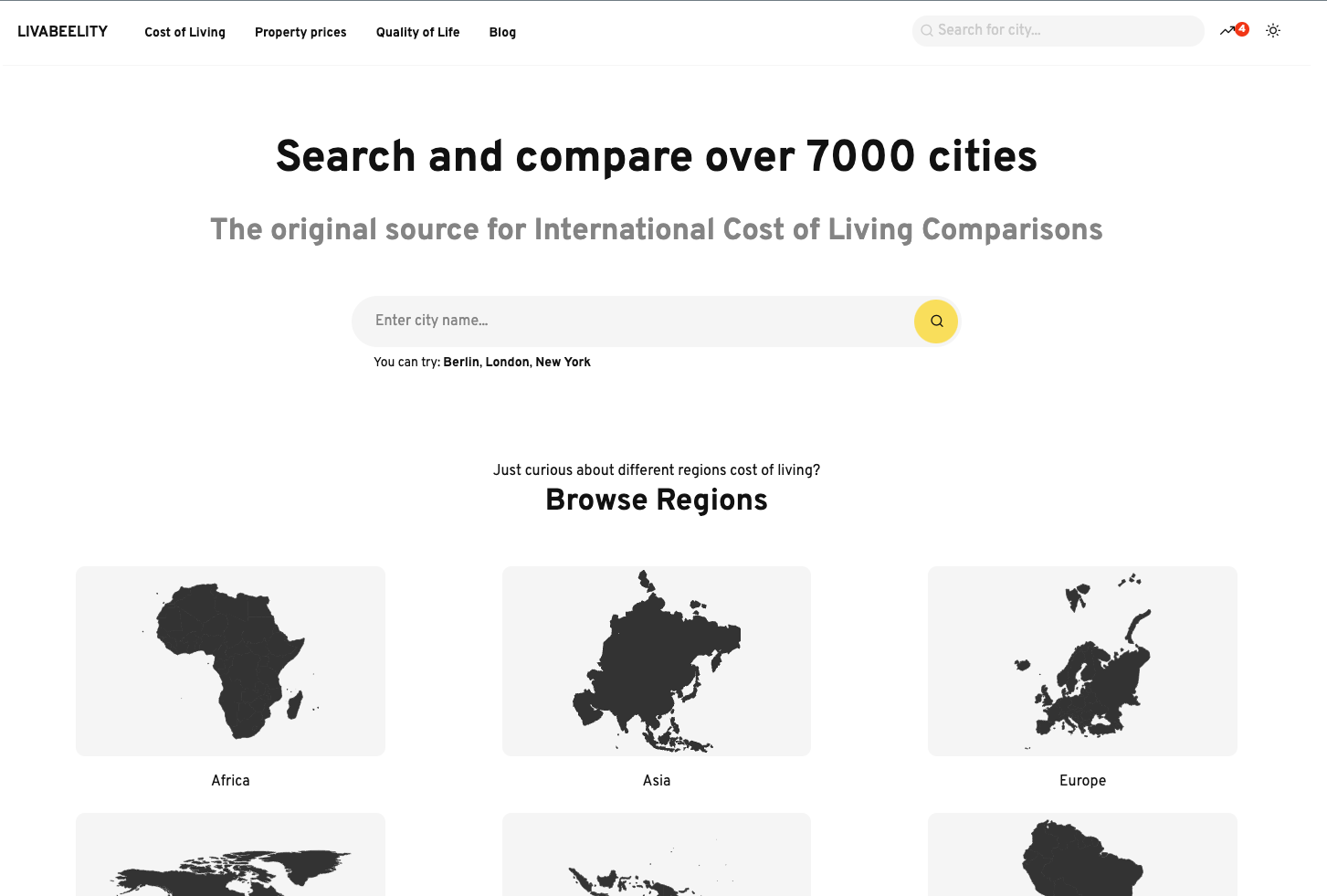
Task: Open the Oceania islands map card
Action: click(x=657, y=855)
